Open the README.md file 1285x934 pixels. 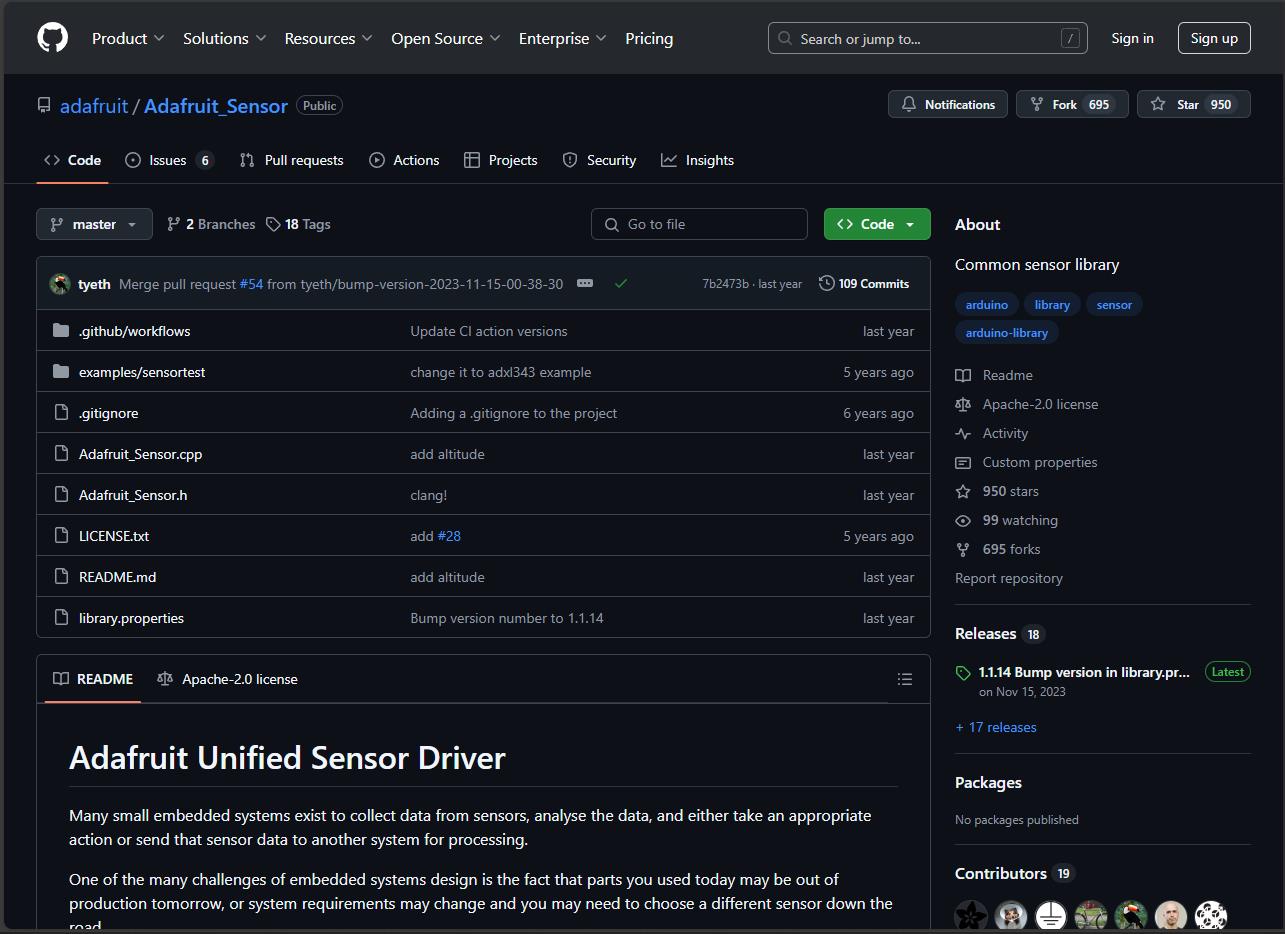117,576
